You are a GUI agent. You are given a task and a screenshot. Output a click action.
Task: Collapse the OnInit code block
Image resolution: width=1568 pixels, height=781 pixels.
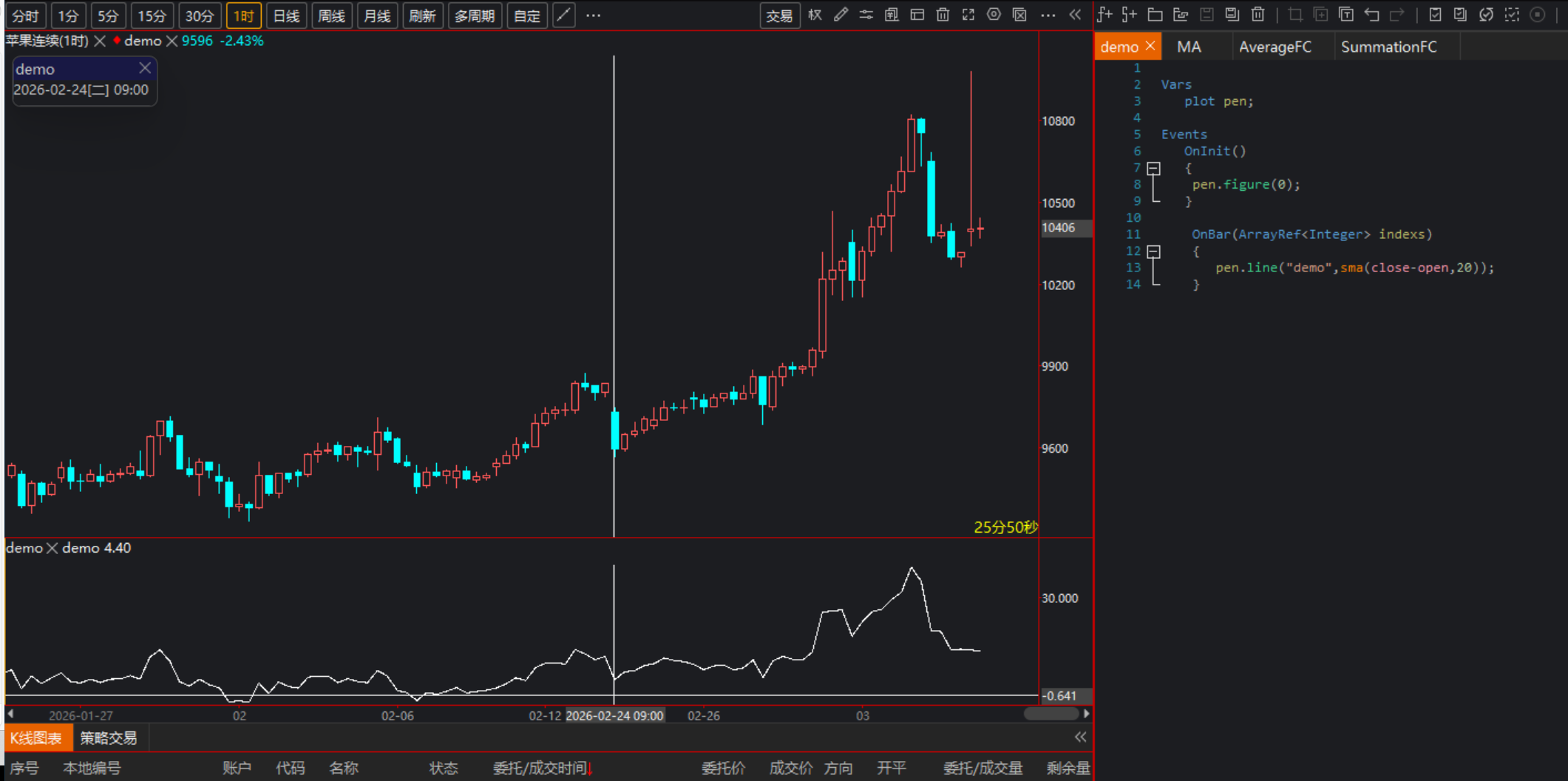[x=1153, y=169]
